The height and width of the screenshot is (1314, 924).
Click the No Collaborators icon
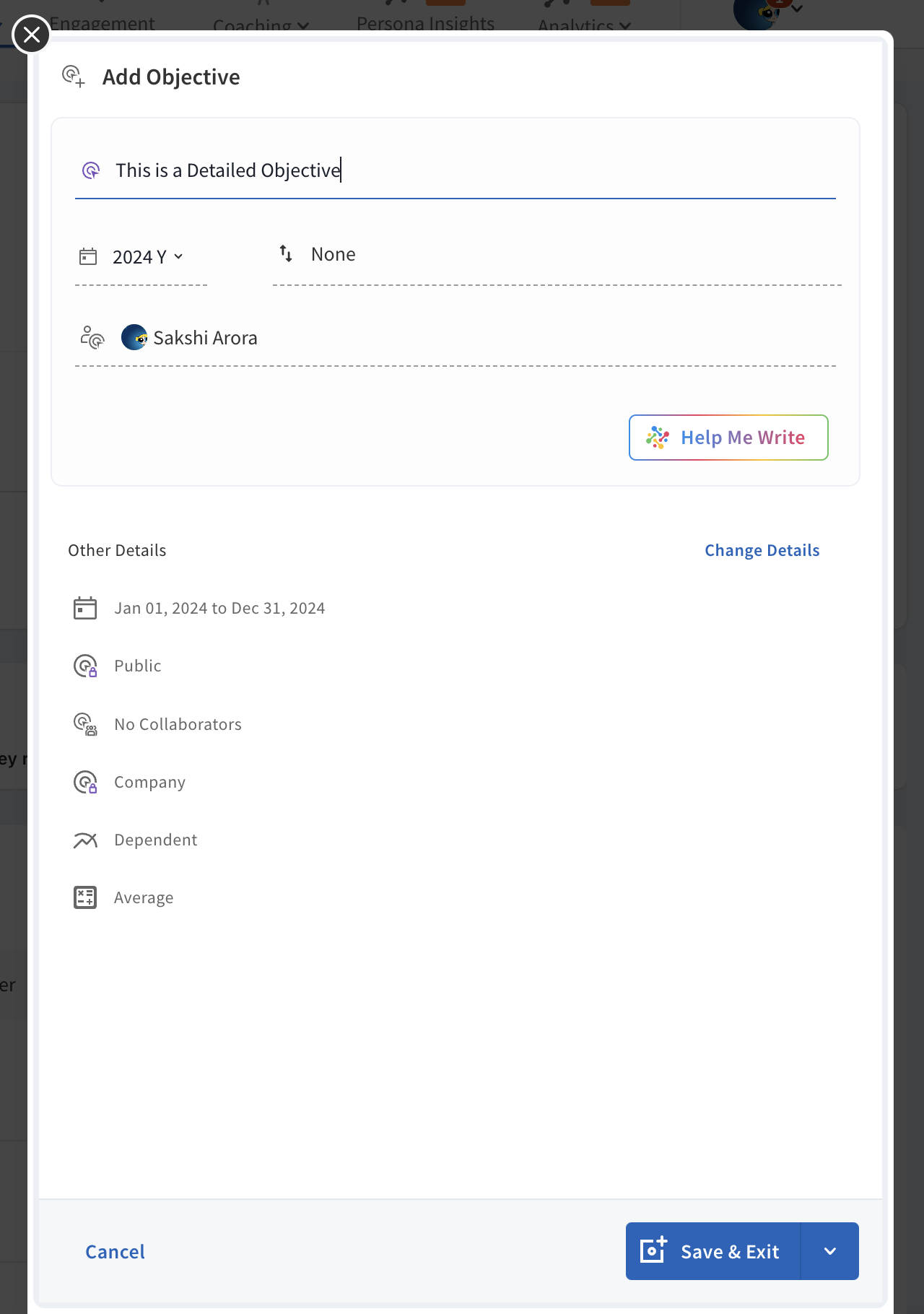(x=85, y=724)
